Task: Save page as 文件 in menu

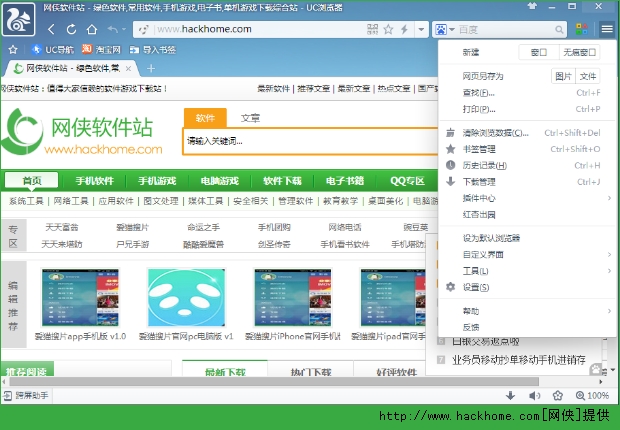Action: pyautogui.click(x=588, y=76)
